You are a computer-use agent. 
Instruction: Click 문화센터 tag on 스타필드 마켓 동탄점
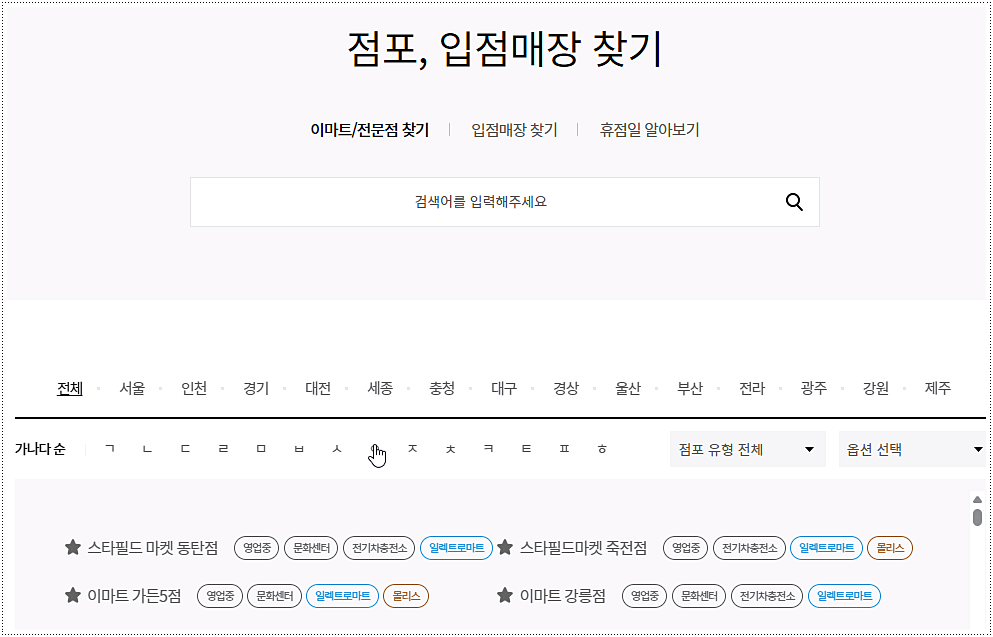click(x=311, y=548)
